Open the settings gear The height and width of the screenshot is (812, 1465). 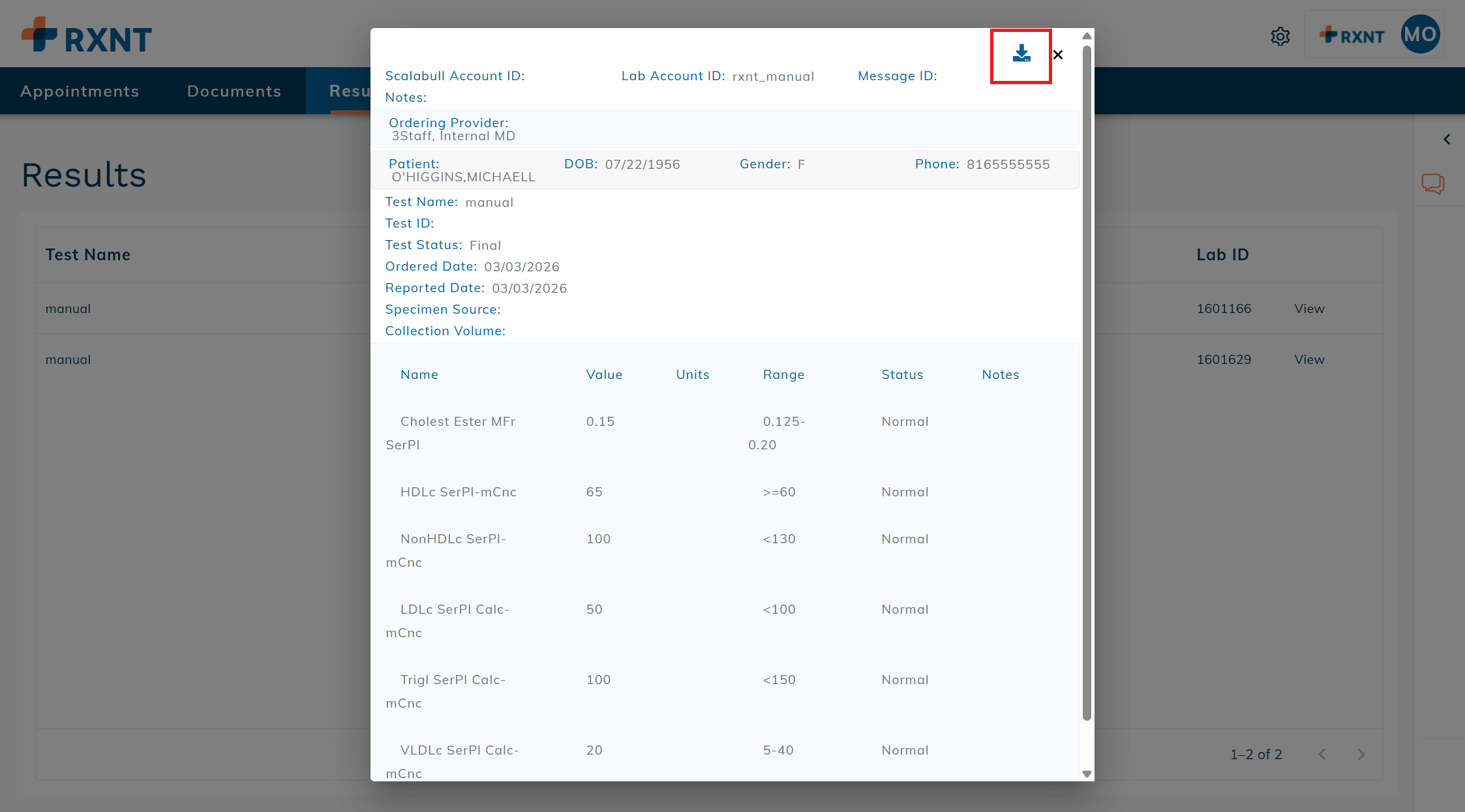click(1280, 37)
